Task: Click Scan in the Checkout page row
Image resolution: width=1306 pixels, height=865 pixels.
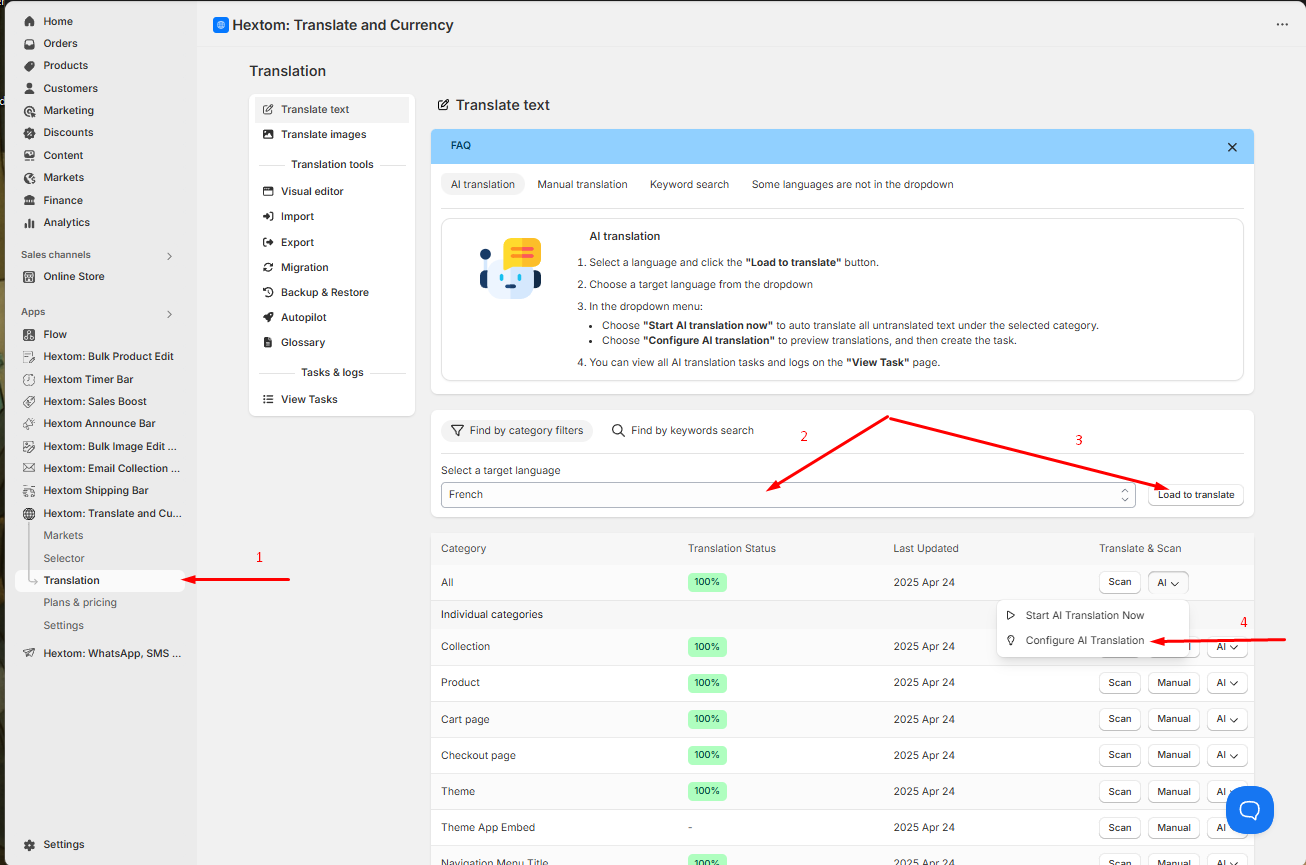Action: coord(1120,755)
